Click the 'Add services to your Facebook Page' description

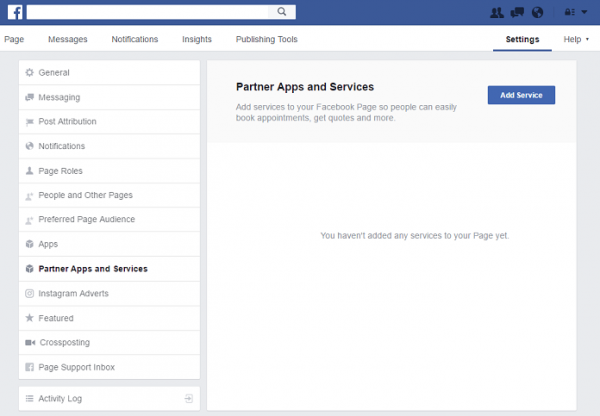[346, 113]
